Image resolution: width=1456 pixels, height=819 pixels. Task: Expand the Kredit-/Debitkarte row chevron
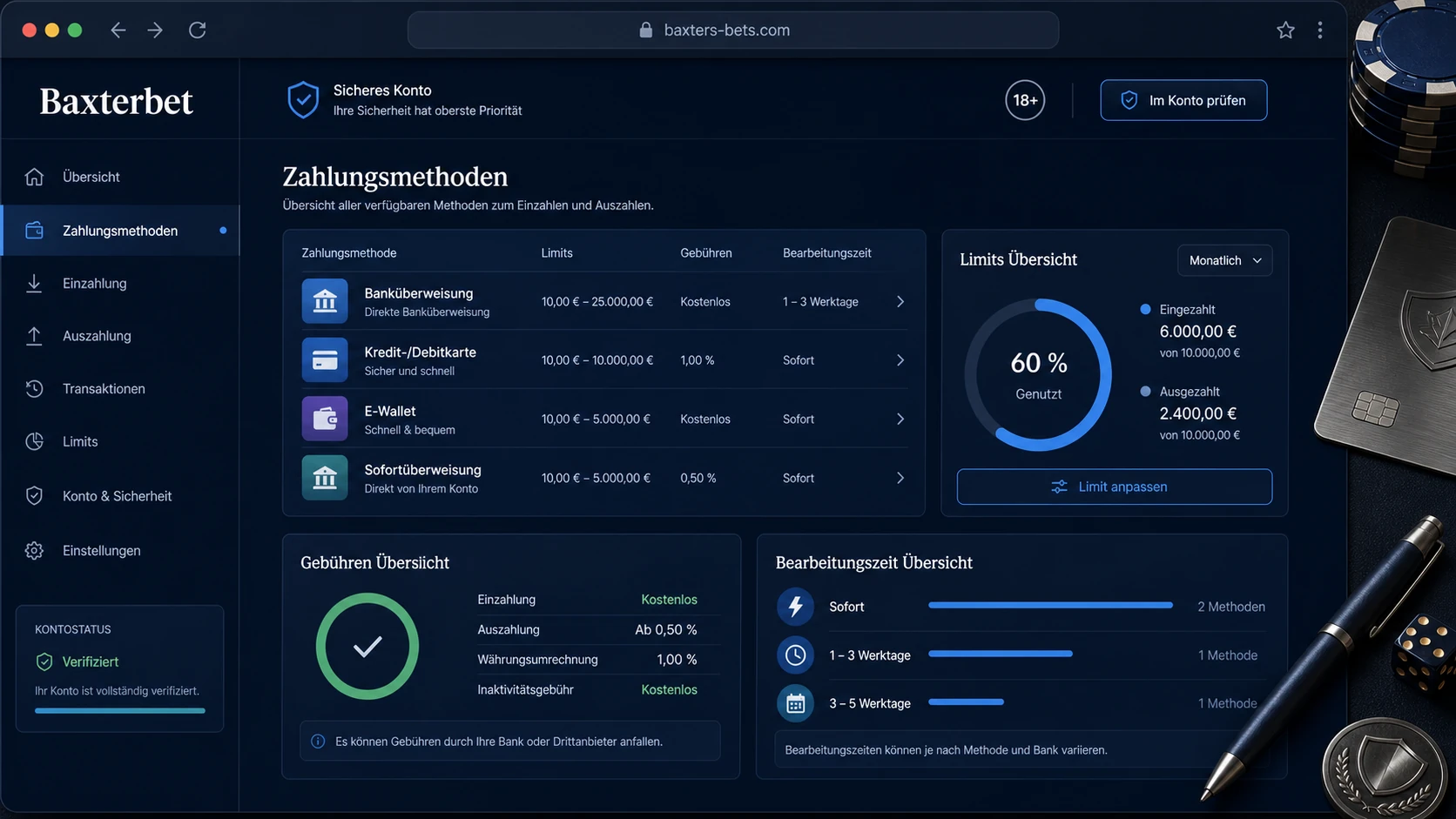coord(900,360)
